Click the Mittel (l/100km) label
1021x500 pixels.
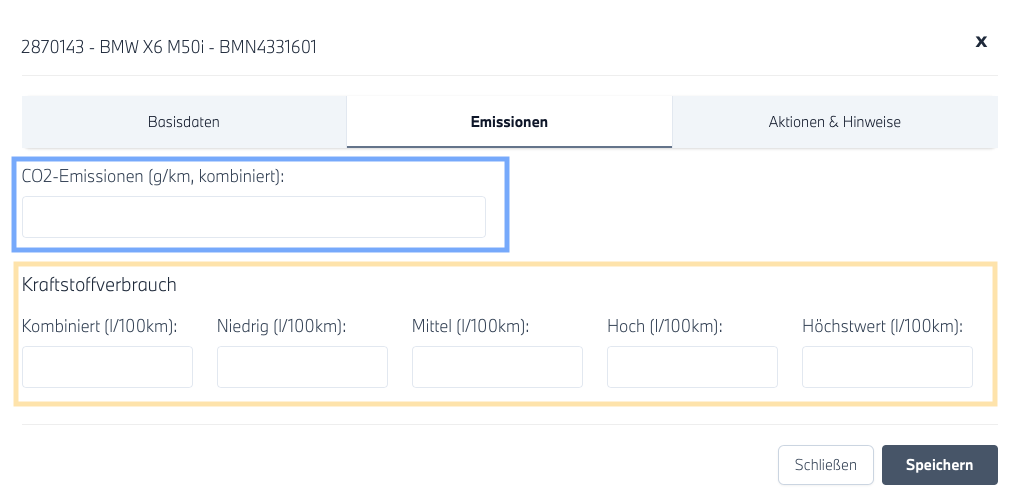click(470, 326)
